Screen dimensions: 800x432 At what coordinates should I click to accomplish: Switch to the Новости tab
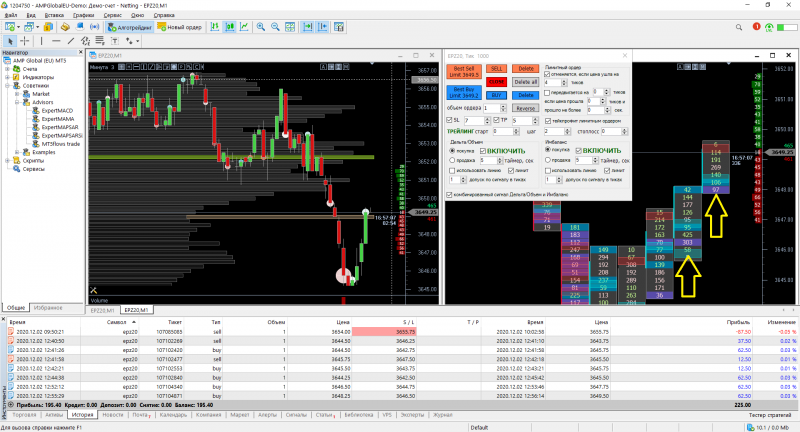coord(113,415)
